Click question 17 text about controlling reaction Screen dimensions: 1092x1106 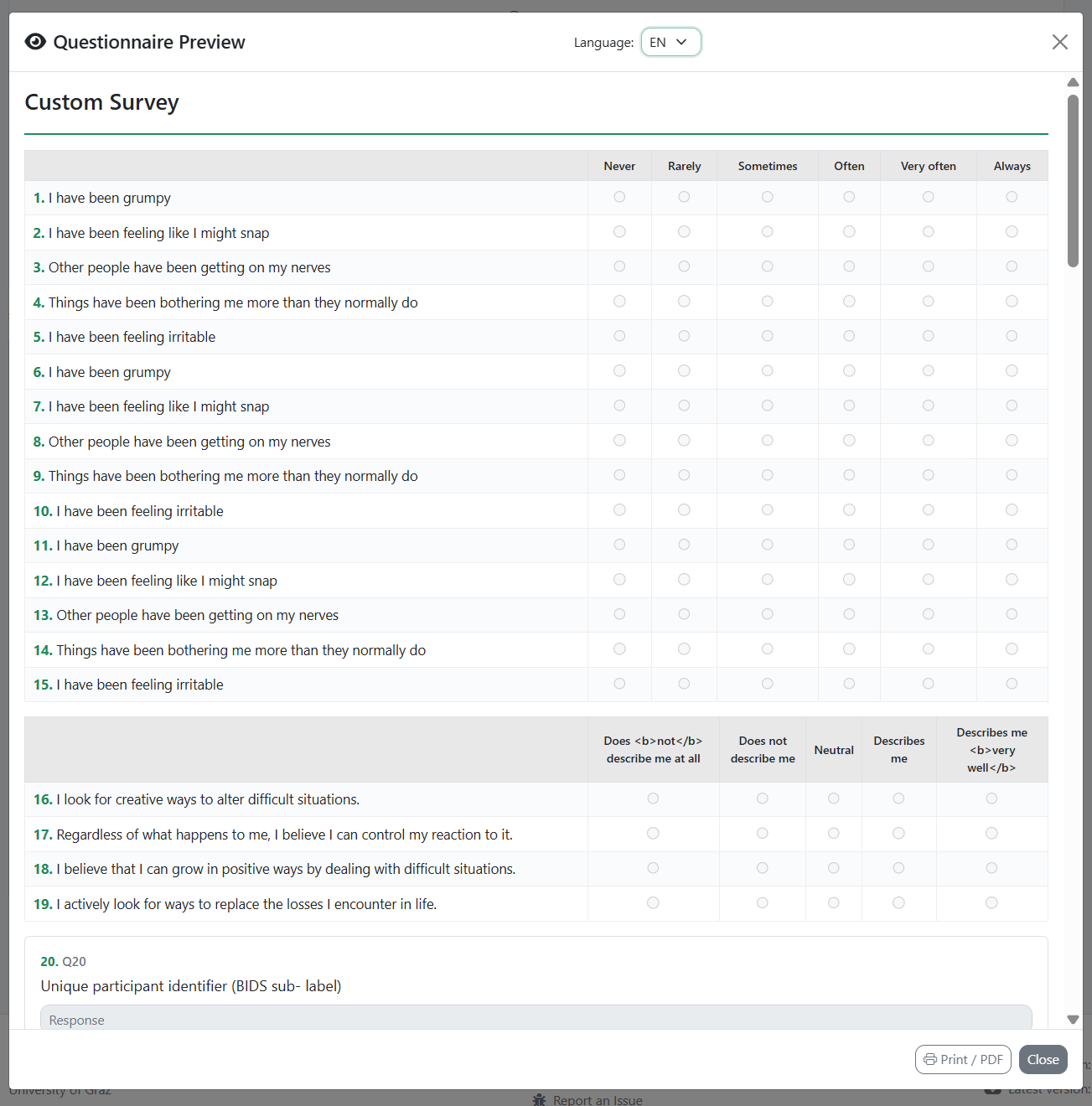[x=284, y=835]
